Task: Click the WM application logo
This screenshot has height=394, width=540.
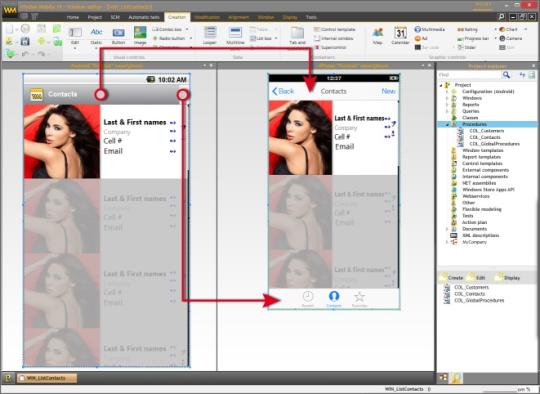Action: [9, 10]
